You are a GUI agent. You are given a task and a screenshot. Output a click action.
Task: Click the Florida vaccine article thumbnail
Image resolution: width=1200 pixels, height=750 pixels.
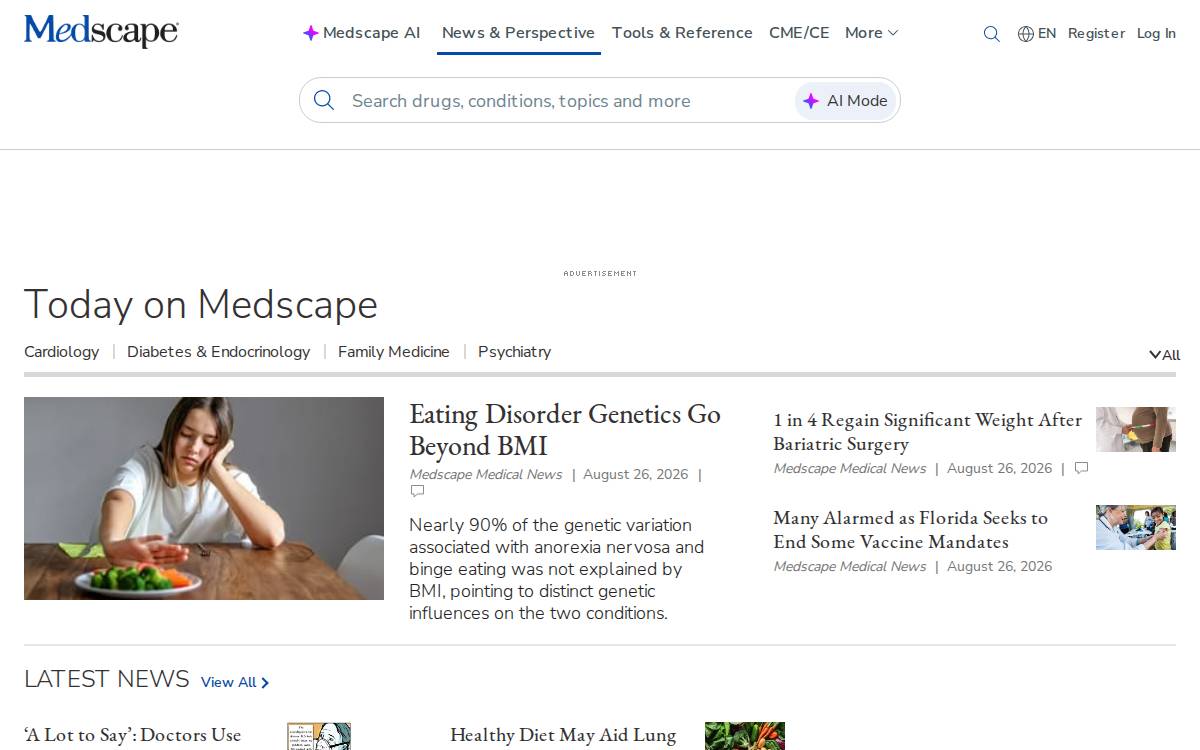[1136, 527]
